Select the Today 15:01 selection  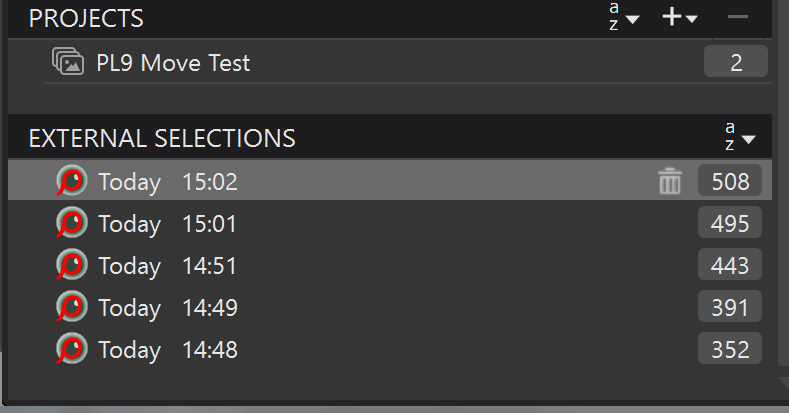[x=168, y=224]
